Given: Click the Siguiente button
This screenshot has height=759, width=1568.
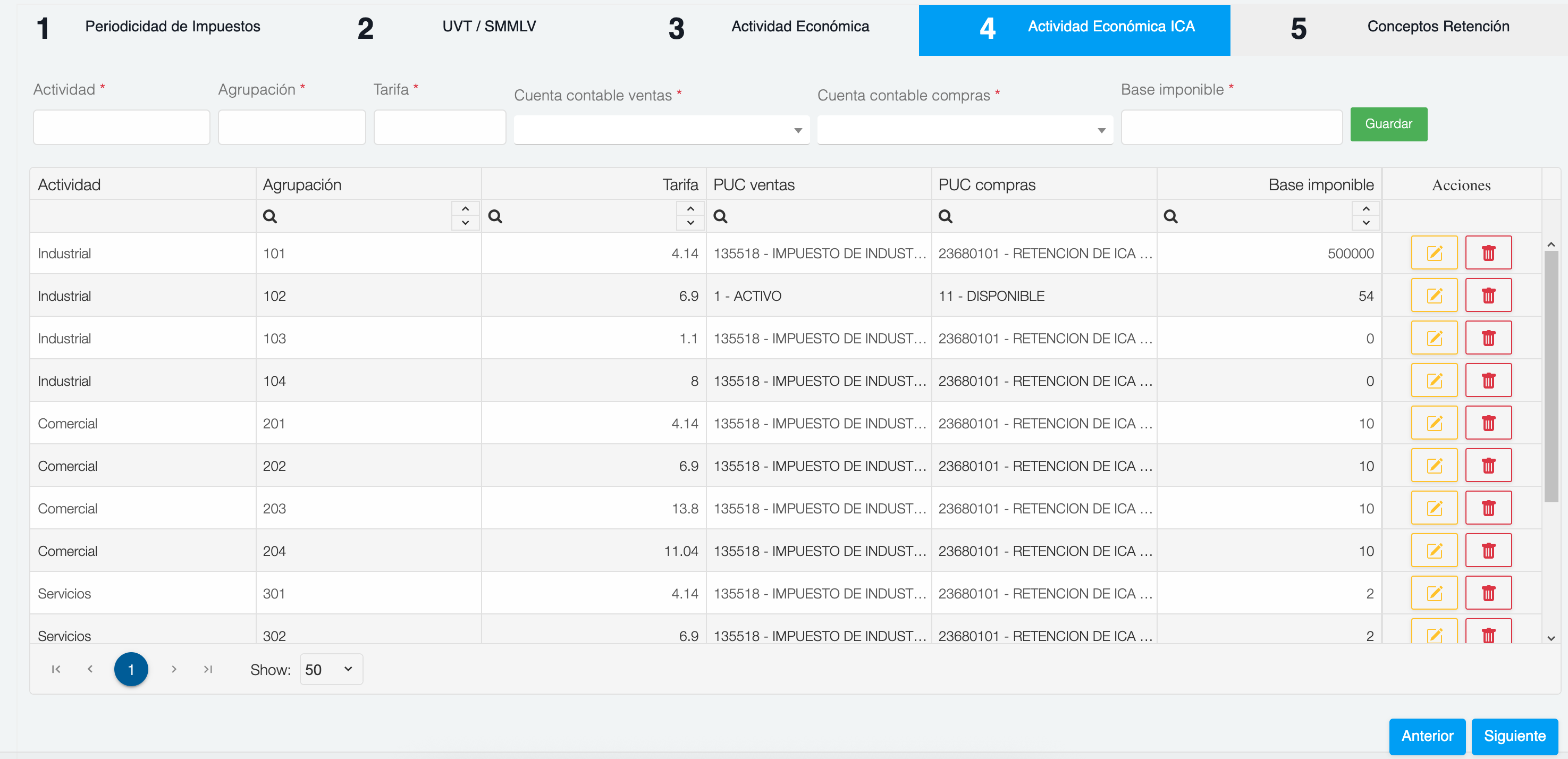Looking at the screenshot, I should (x=1514, y=736).
